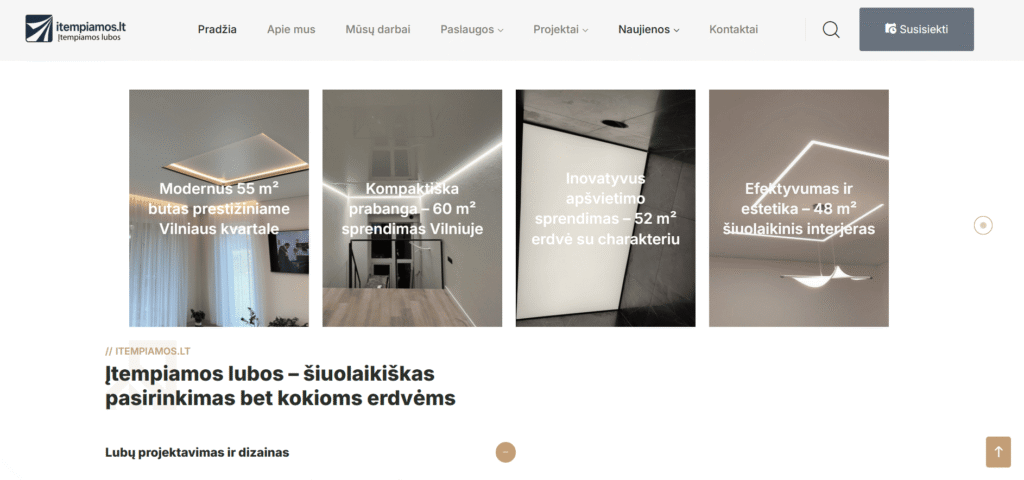This screenshot has width=1024, height=480.
Task: Open the Modernus 55 m² butas project card
Action: 219,208
